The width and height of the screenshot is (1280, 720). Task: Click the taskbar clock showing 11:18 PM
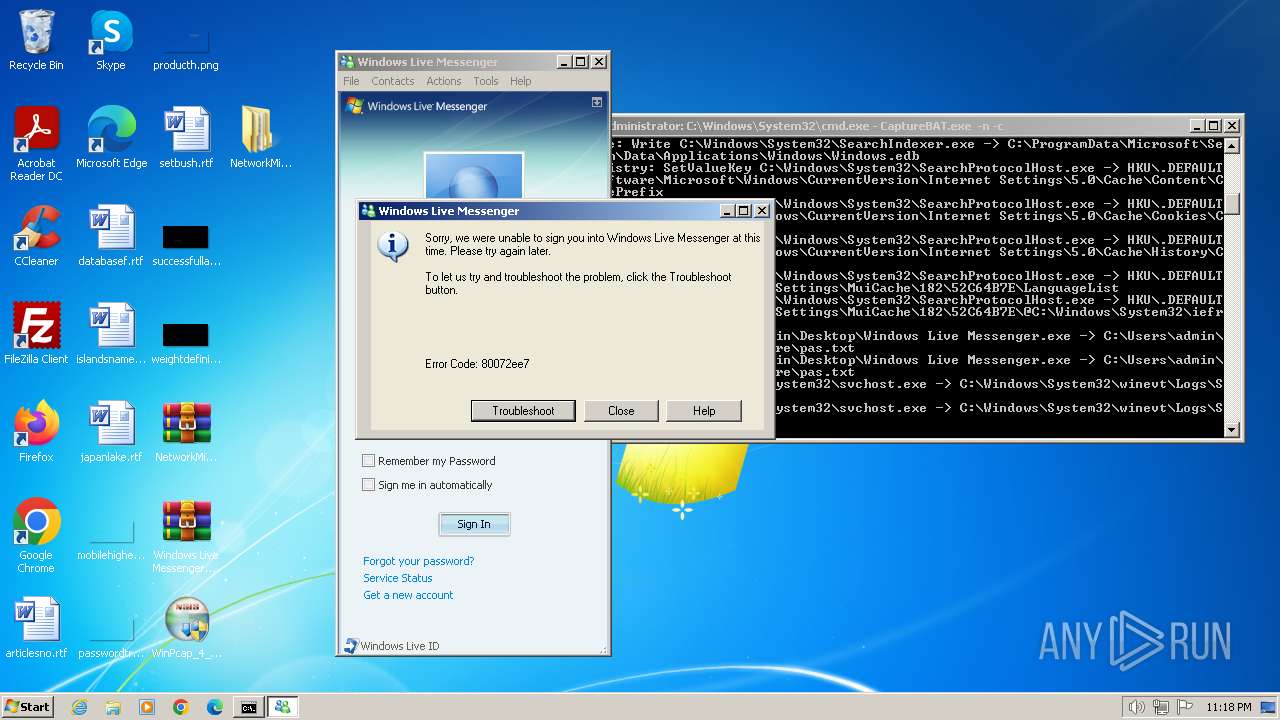(x=1229, y=707)
